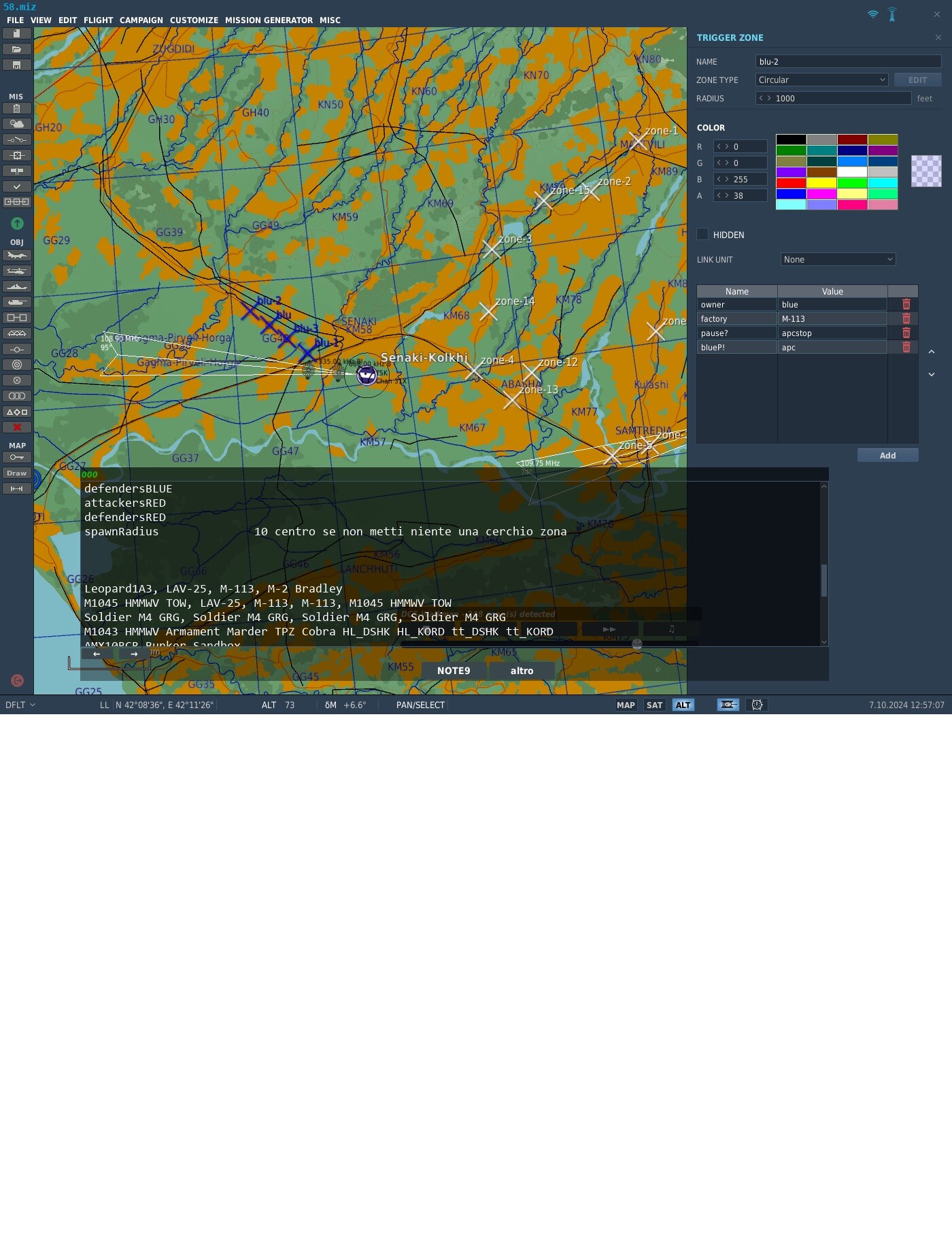Screen dimensions: 952x1238
Task: Decrease the RADIUS value stepper
Action: [x=761, y=98]
